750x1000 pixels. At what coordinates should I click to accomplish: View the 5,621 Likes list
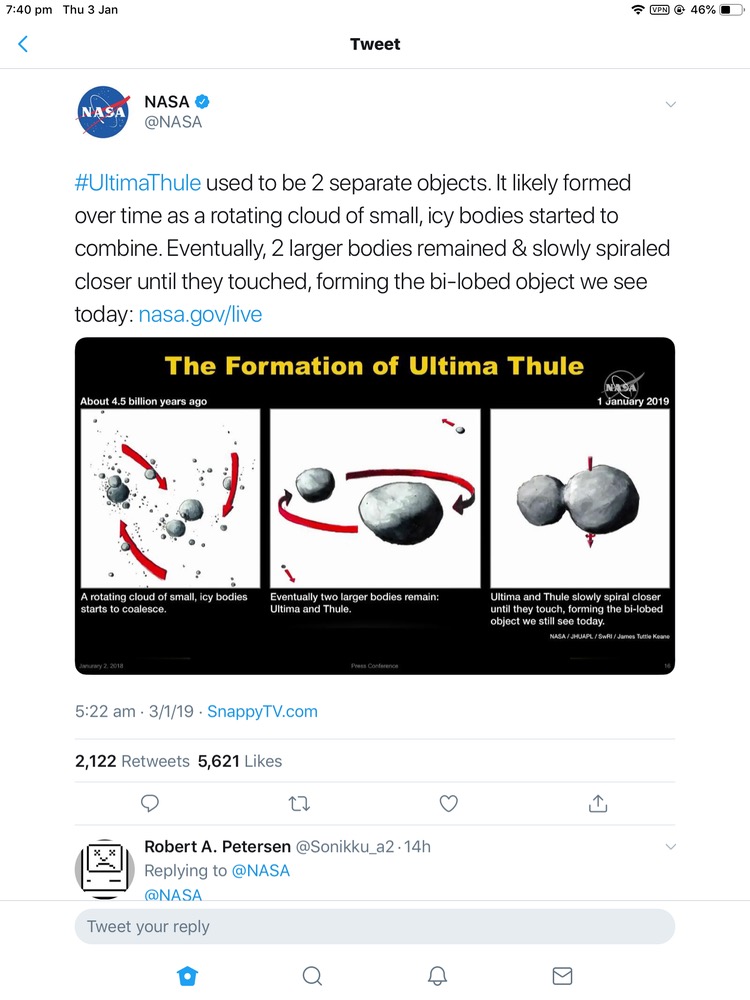click(x=240, y=761)
